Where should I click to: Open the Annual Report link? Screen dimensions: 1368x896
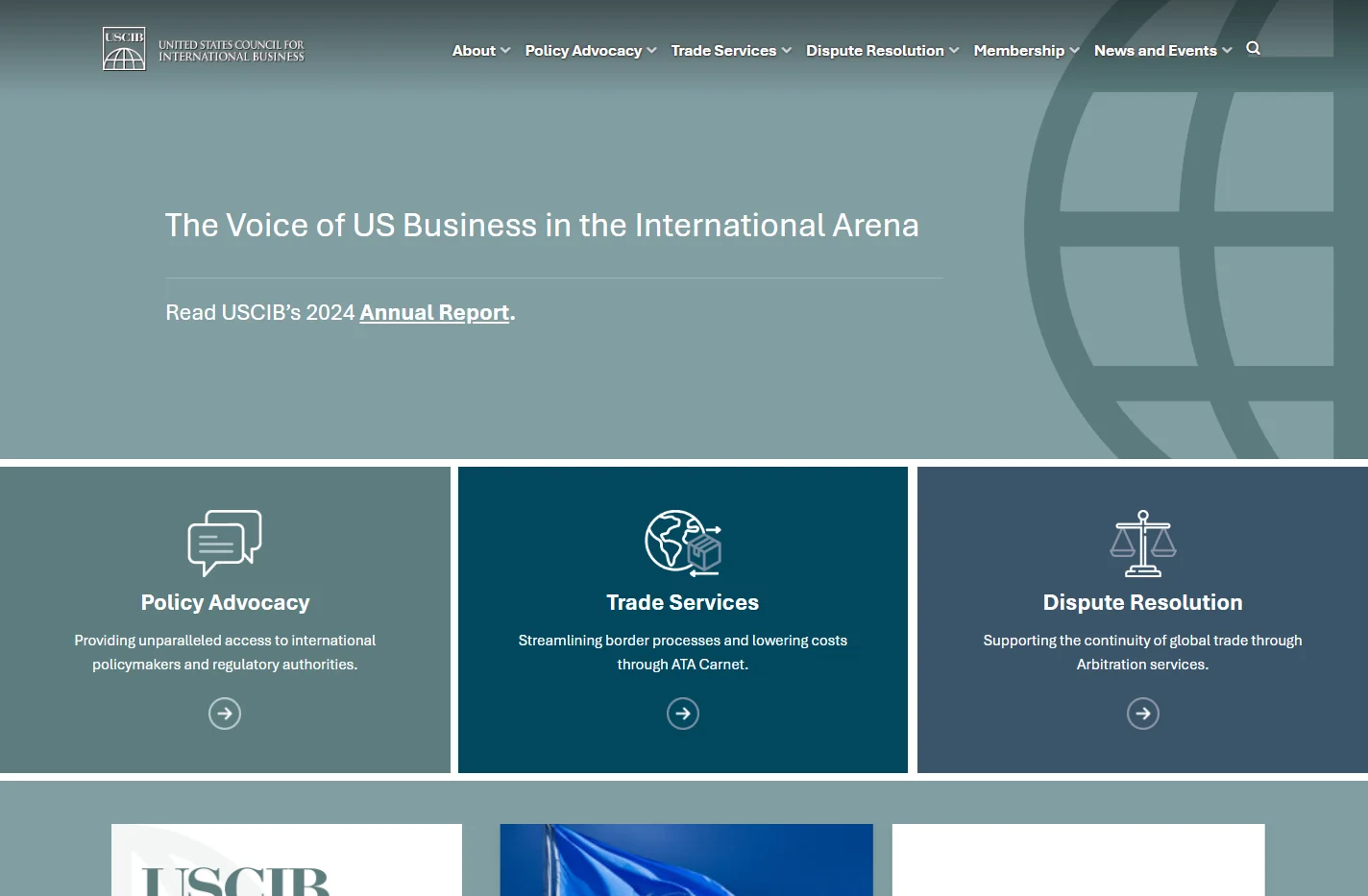coord(434,313)
